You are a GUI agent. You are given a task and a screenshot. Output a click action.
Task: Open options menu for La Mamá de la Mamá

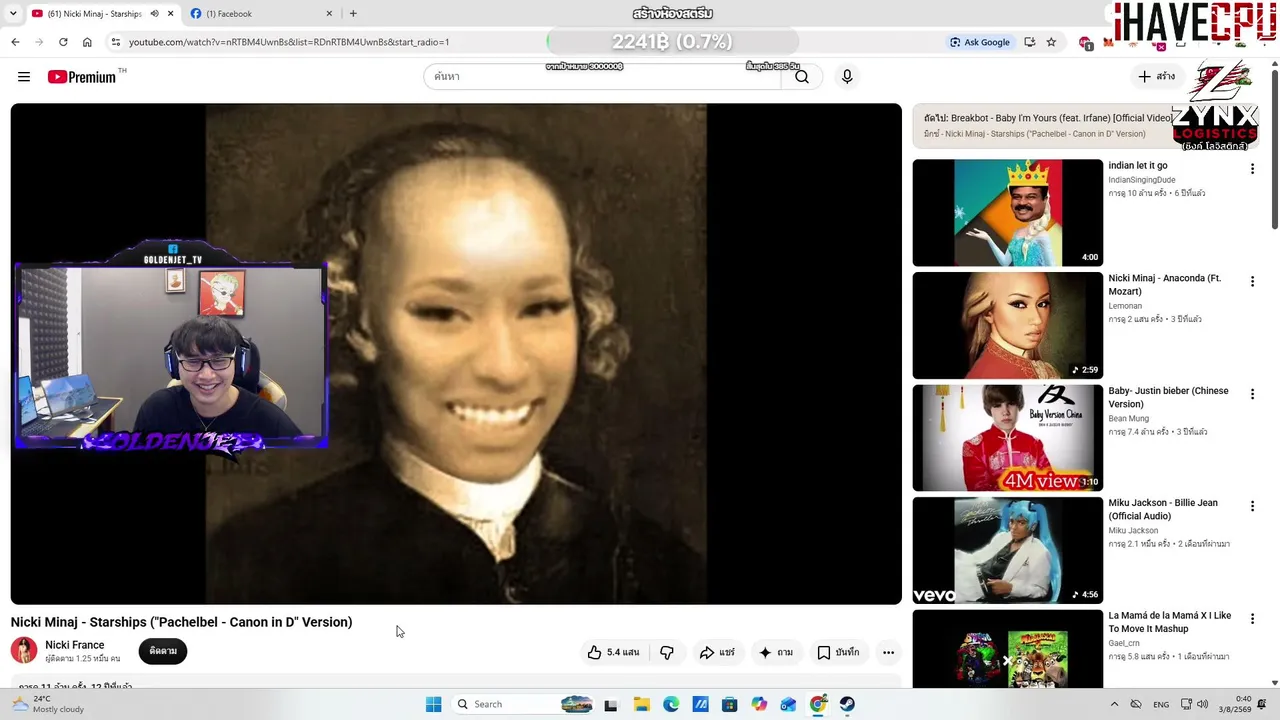(1251, 619)
